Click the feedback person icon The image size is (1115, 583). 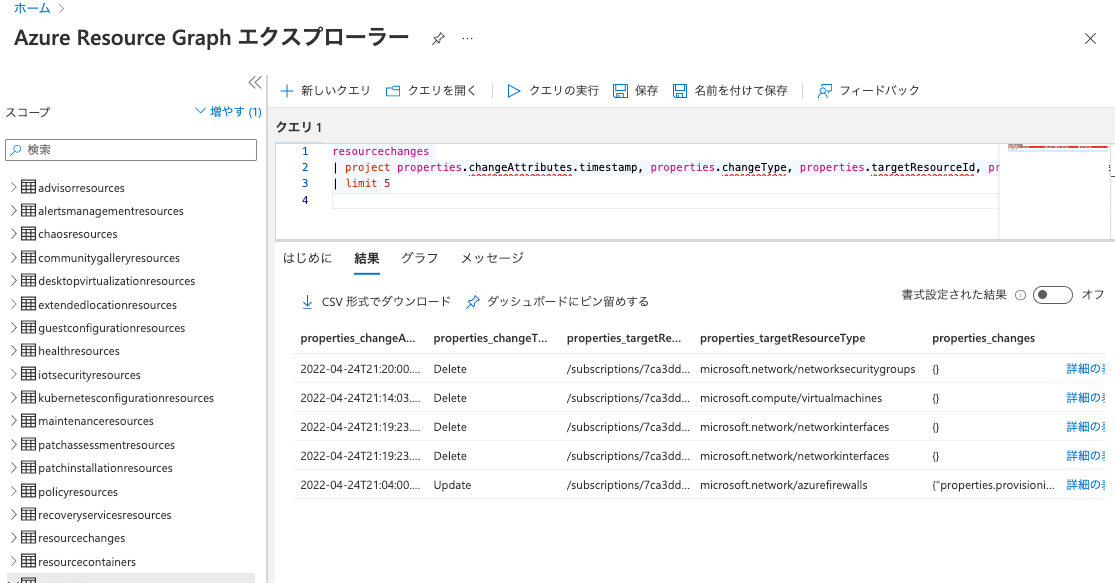[825, 91]
